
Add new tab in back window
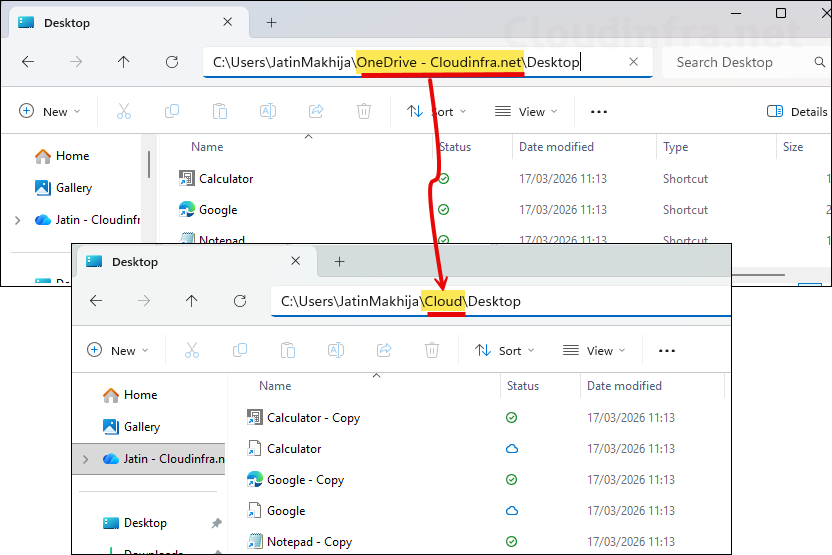pos(272,23)
